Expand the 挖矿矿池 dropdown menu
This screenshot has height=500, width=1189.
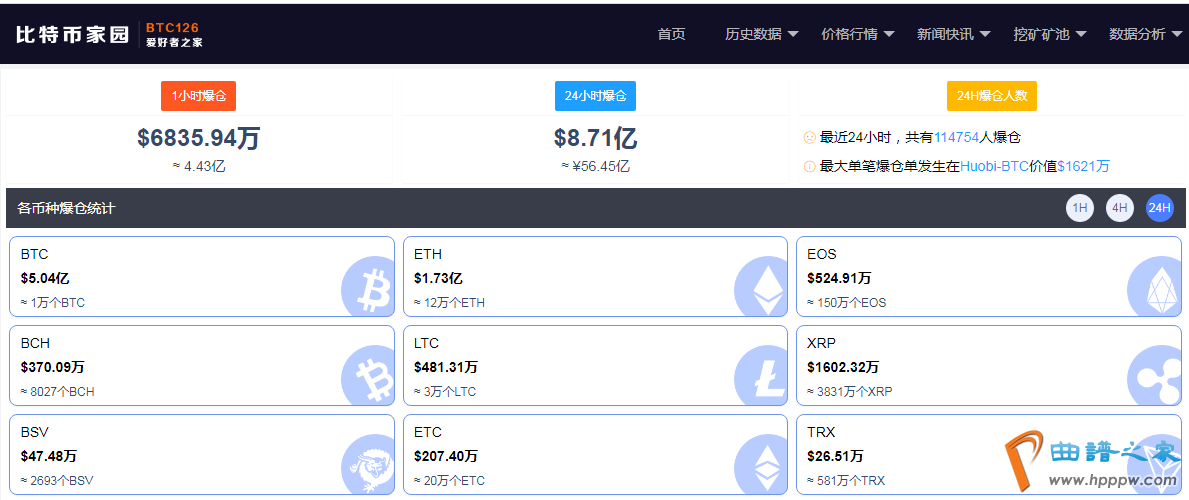click(x=1049, y=34)
